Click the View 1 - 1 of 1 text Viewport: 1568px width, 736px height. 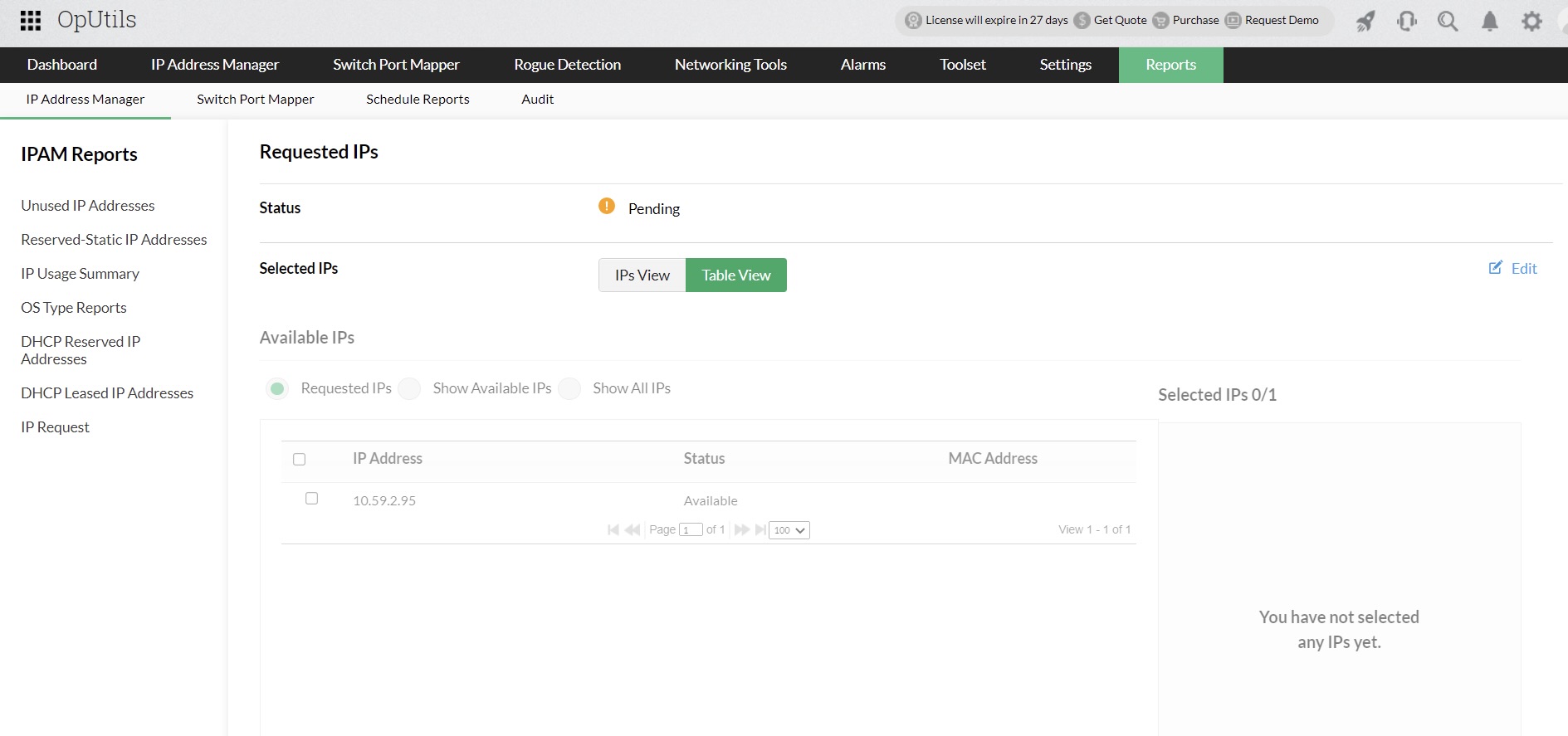1094,529
